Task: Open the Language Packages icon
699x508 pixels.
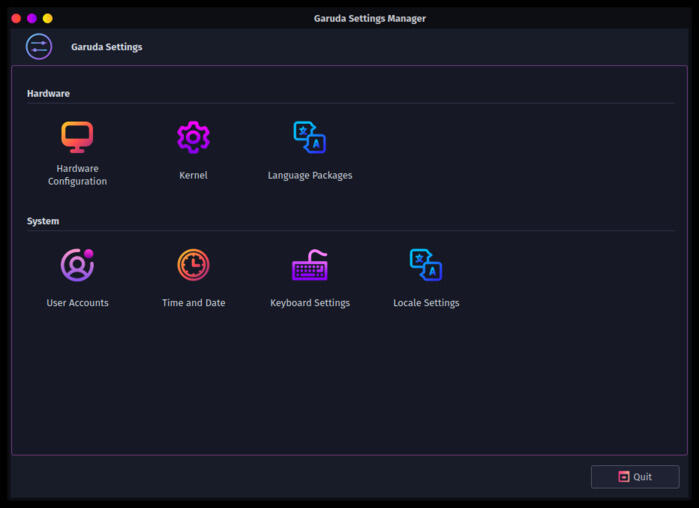Action: 309,137
